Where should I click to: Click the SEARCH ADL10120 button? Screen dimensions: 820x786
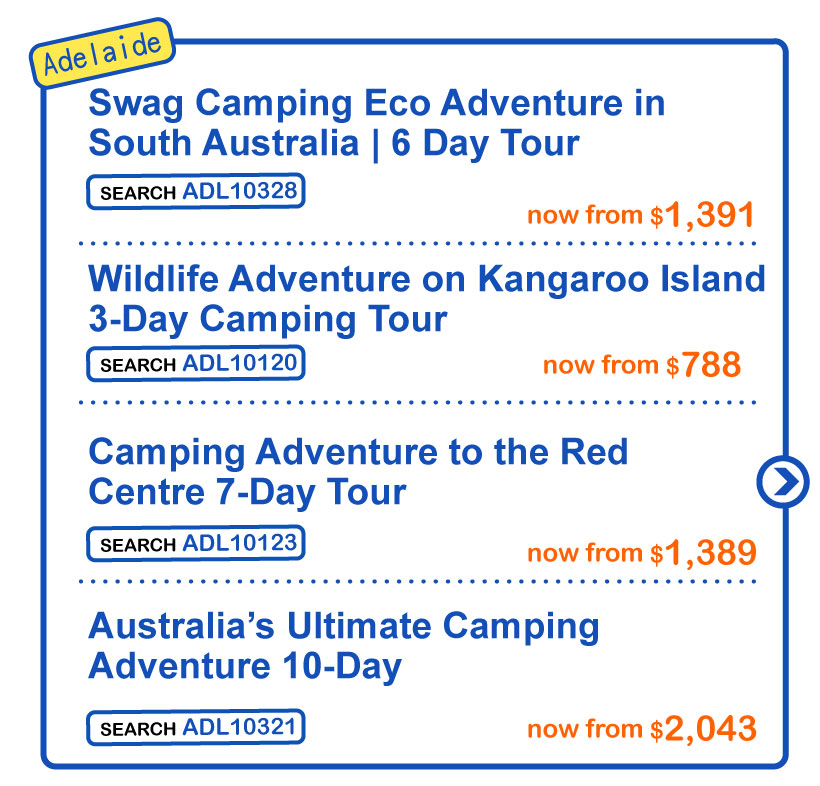tap(196, 364)
